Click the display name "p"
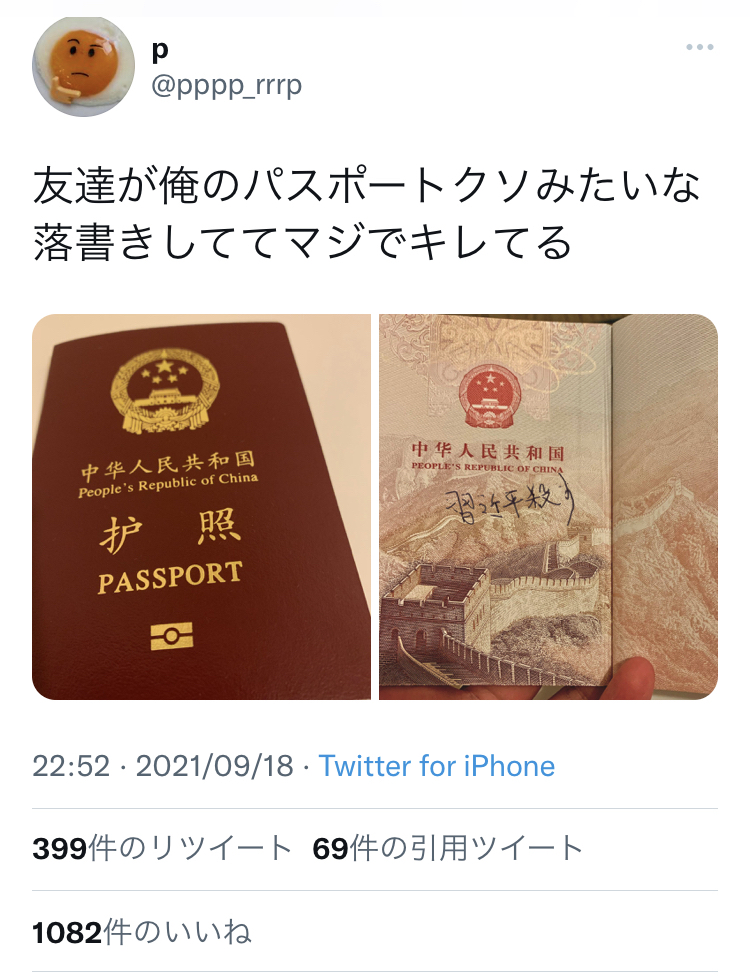 160,51
